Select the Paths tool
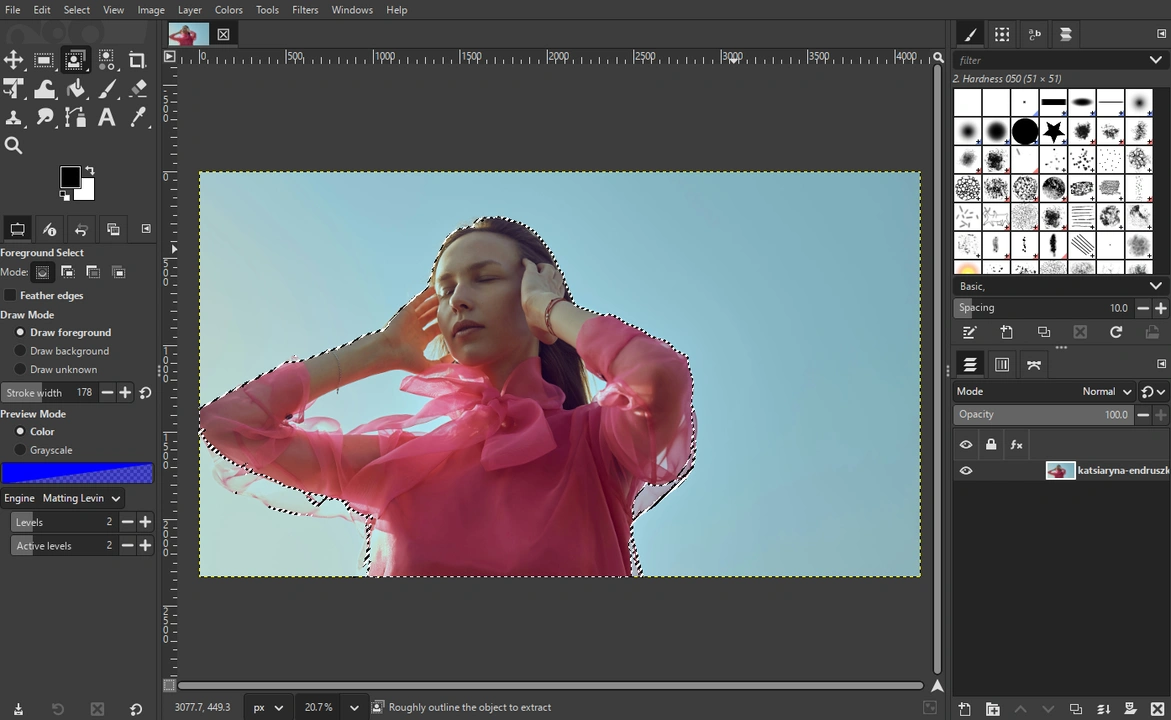Screen dimensions: 1171x720 point(75,117)
